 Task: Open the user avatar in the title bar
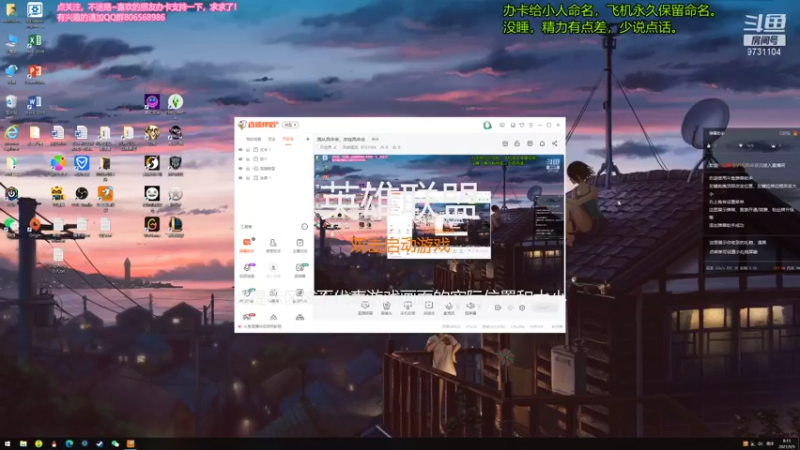pyautogui.click(x=487, y=125)
